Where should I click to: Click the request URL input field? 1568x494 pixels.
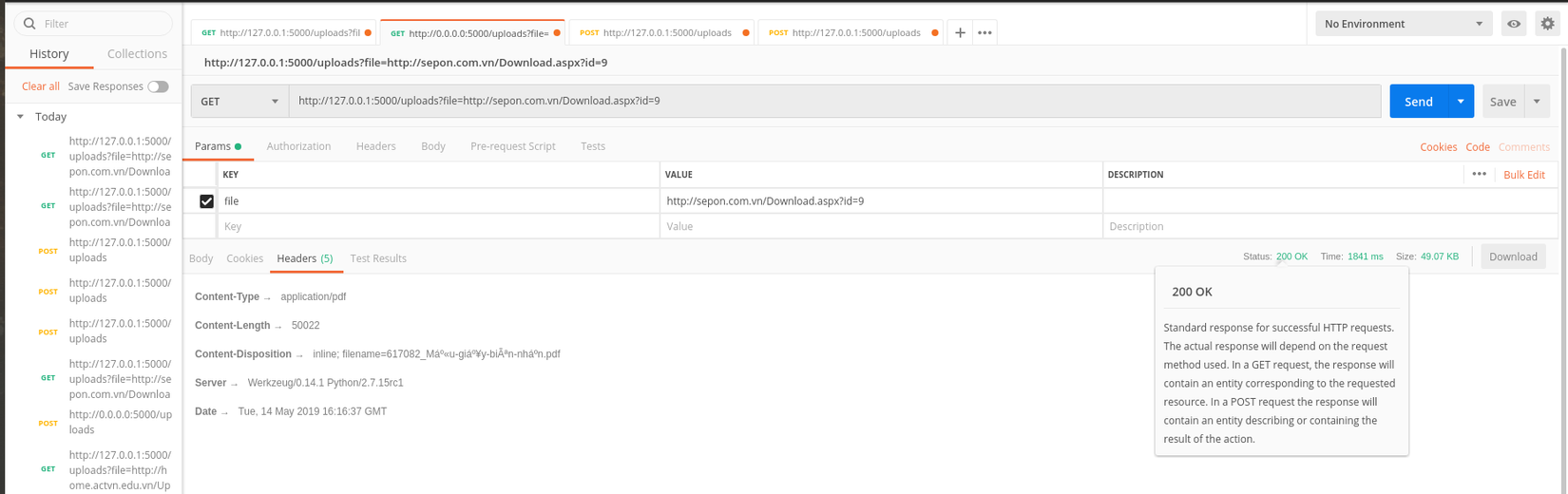click(x=834, y=101)
